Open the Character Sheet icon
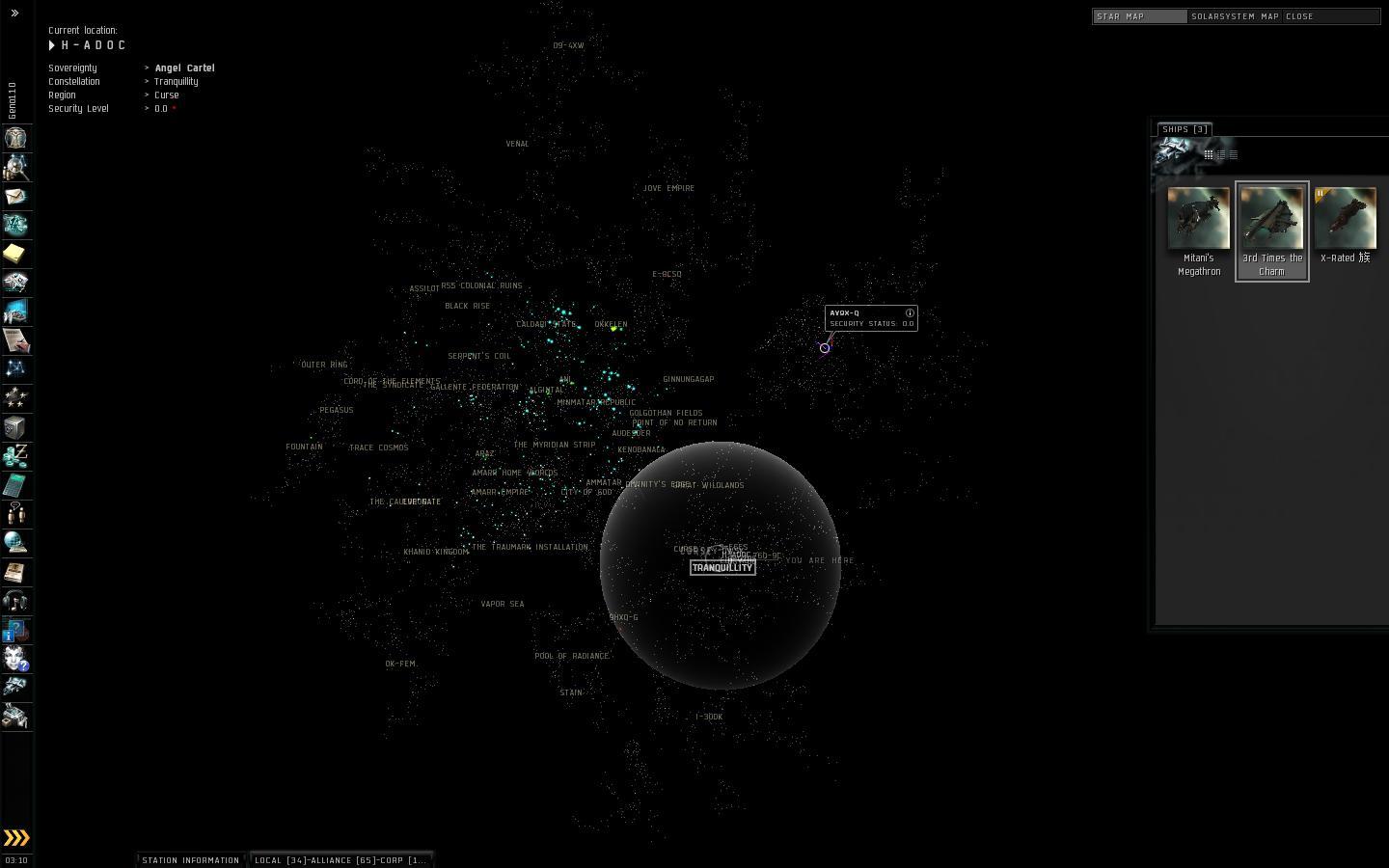The height and width of the screenshot is (868, 1389). [x=15, y=138]
